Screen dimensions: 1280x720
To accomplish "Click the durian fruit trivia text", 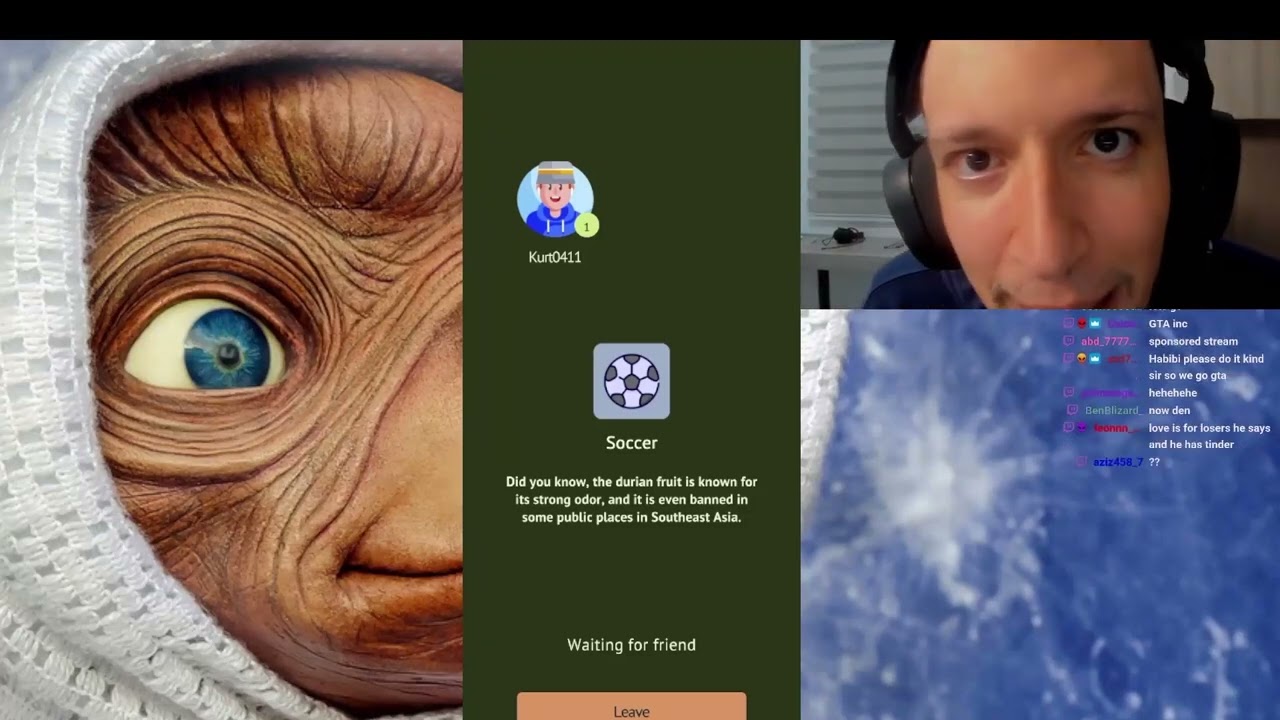I will [631, 500].
